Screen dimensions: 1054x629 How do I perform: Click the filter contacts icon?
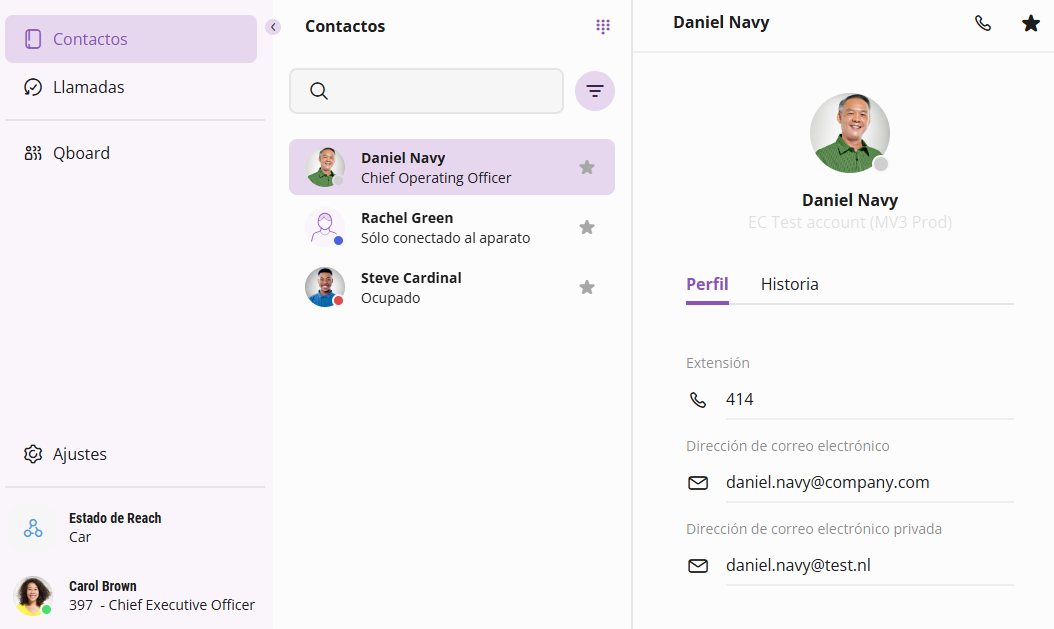click(595, 91)
